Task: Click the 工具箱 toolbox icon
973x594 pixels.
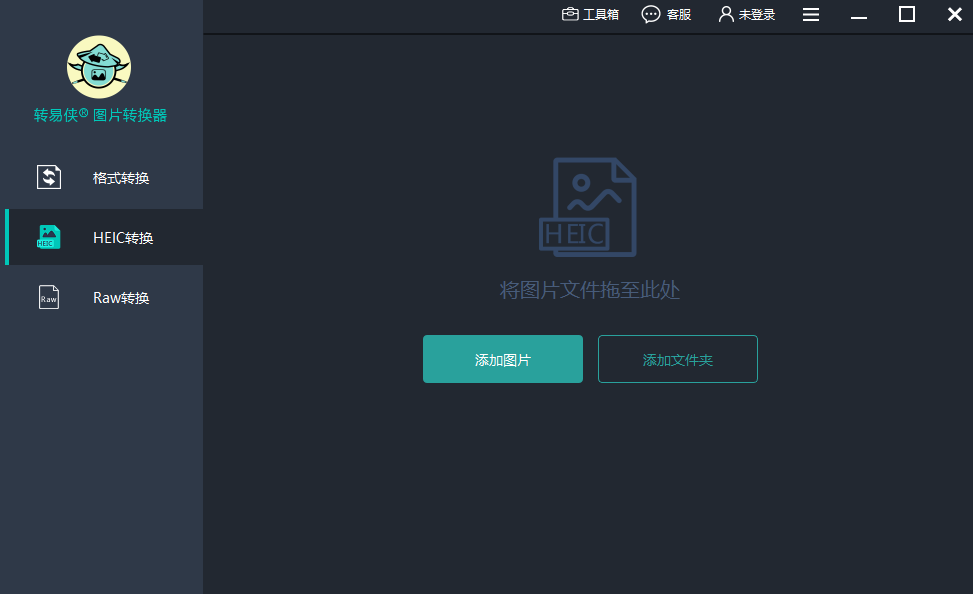Action: tap(570, 14)
